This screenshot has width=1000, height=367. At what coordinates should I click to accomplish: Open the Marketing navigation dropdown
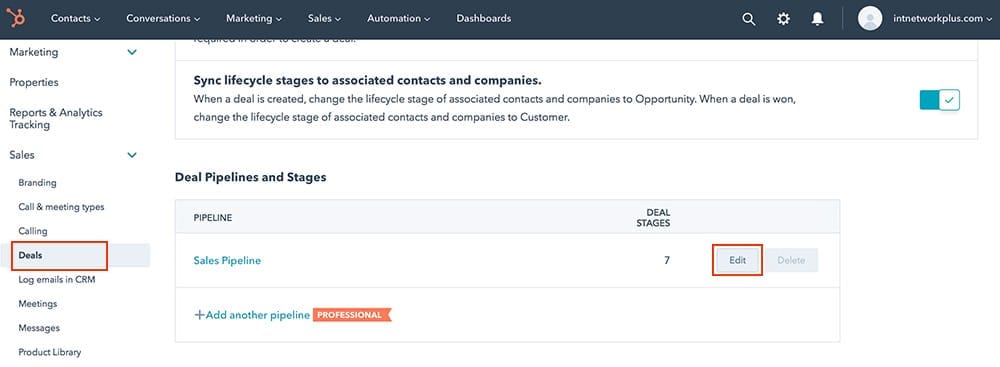tap(254, 19)
